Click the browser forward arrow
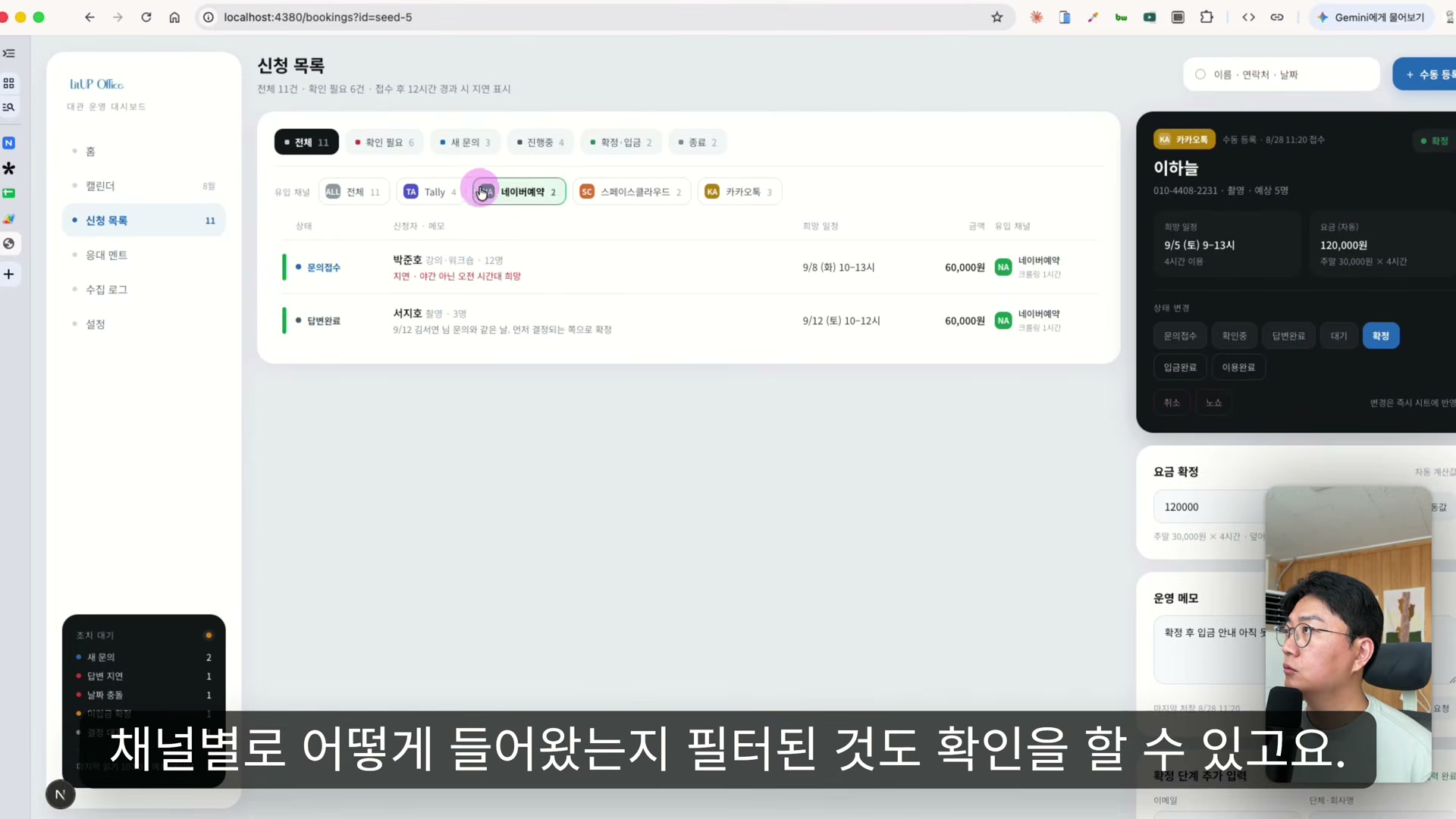 (118, 17)
